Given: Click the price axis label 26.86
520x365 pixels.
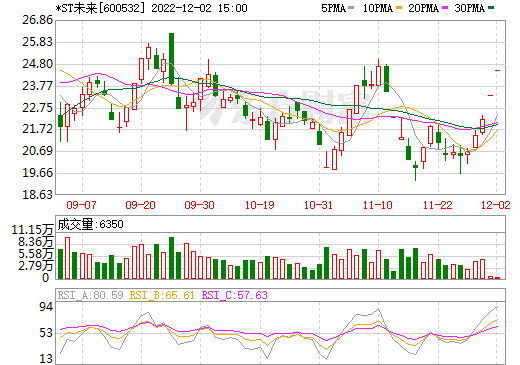Looking at the screenshot, I should click(37, 20).
